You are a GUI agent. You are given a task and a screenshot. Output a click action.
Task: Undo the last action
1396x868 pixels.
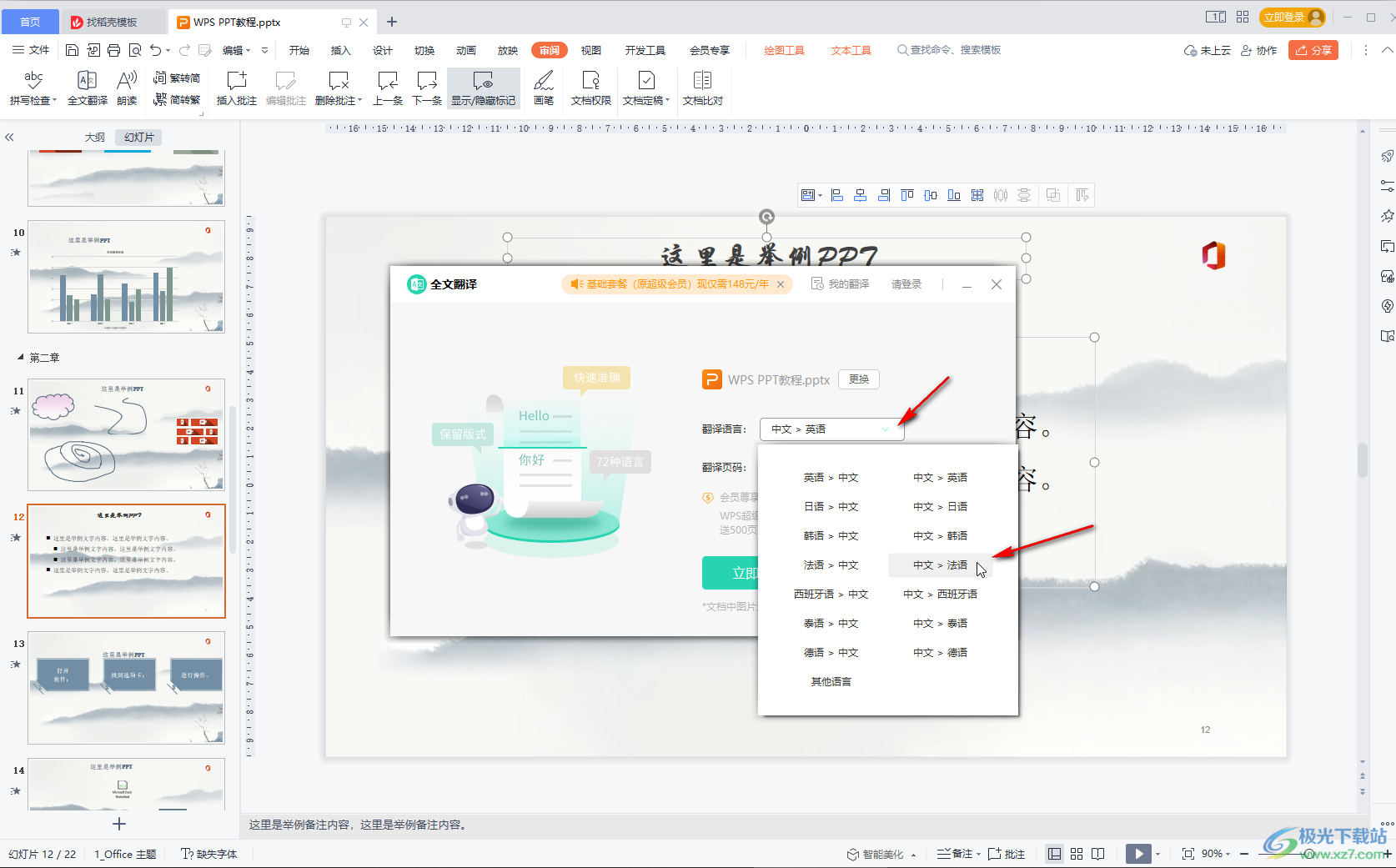coord(156,50)
